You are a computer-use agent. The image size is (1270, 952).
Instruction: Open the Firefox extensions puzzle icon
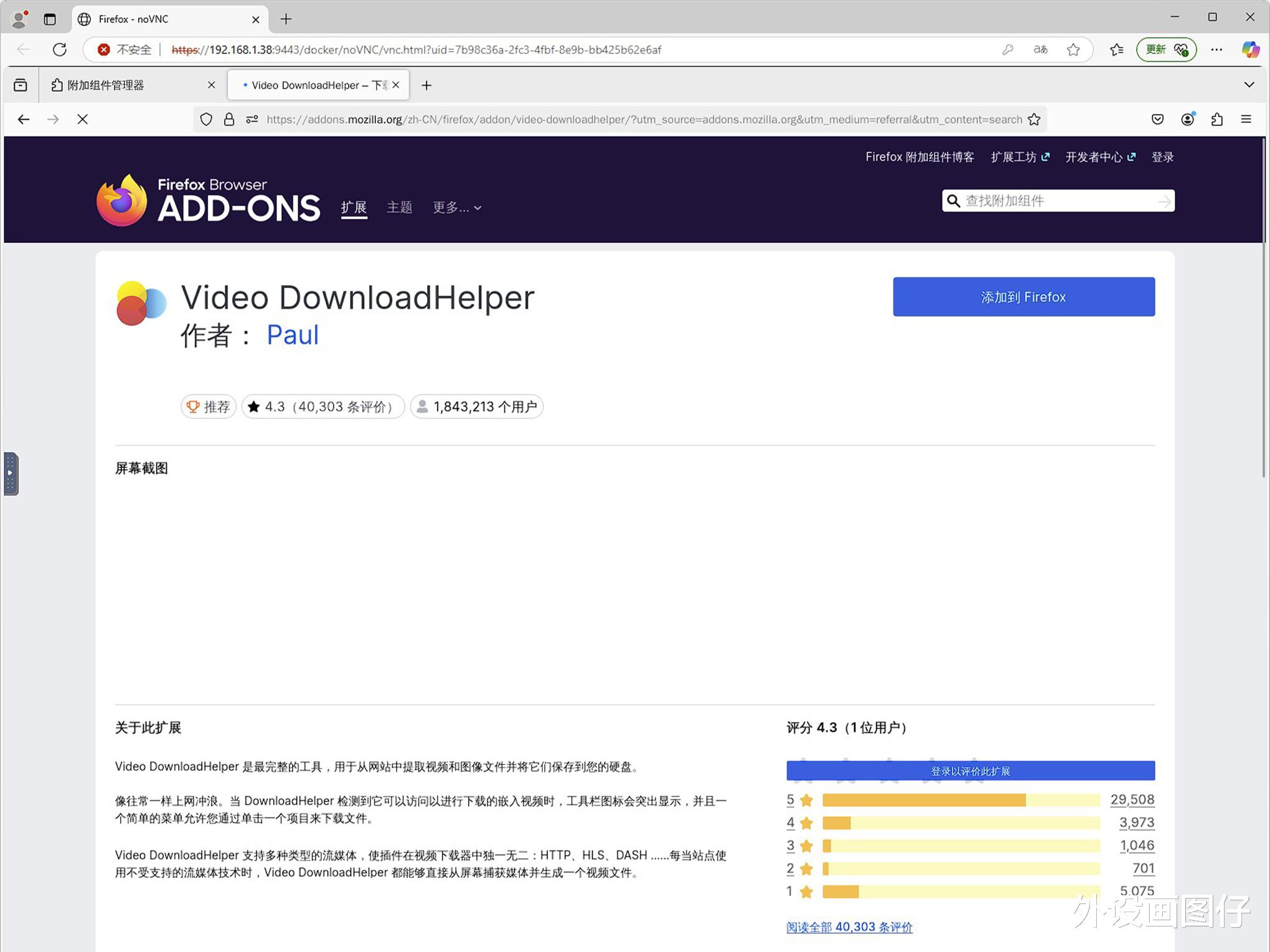click(x=1217, y=119)
